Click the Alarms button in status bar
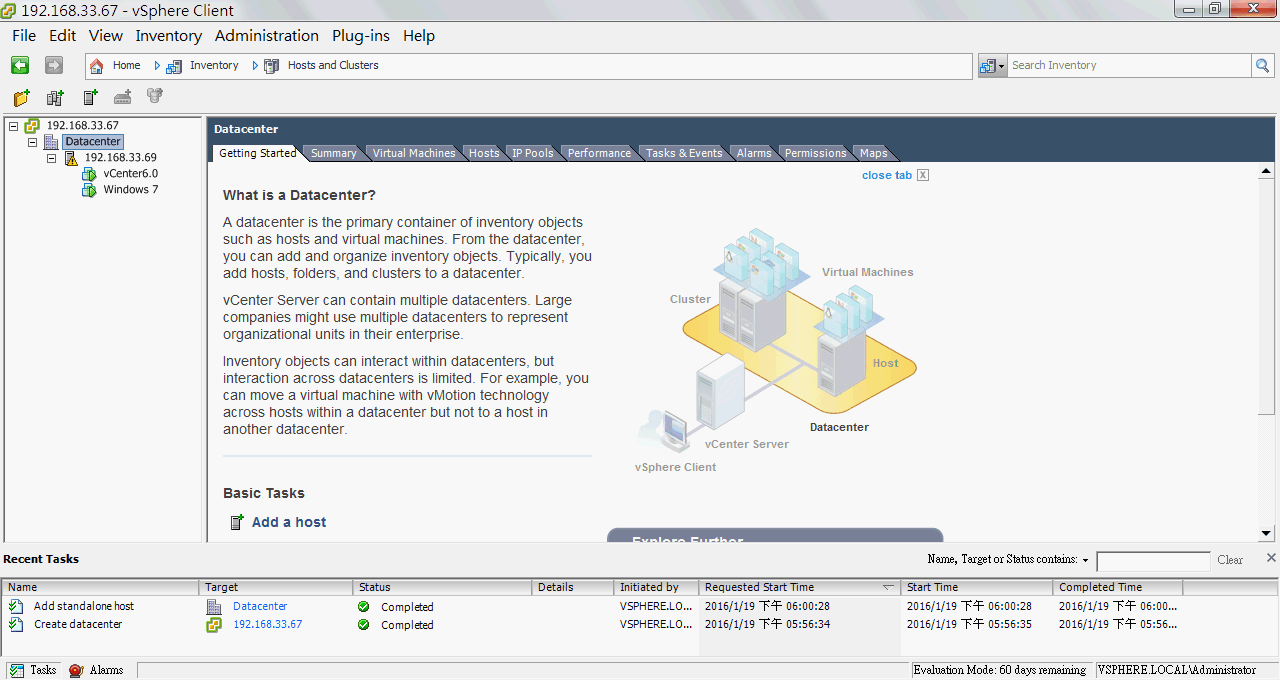Viewport: 1280px width, 680px height. [x=96, y=670]
